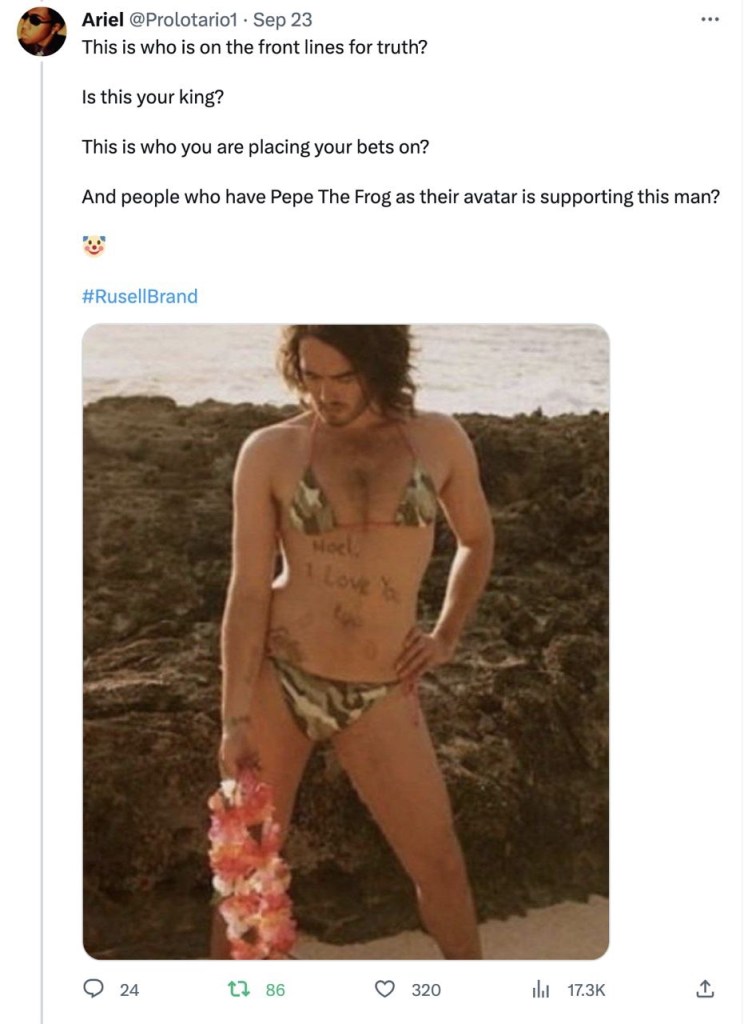Click the clown face emoji

(x=94, y=246)
